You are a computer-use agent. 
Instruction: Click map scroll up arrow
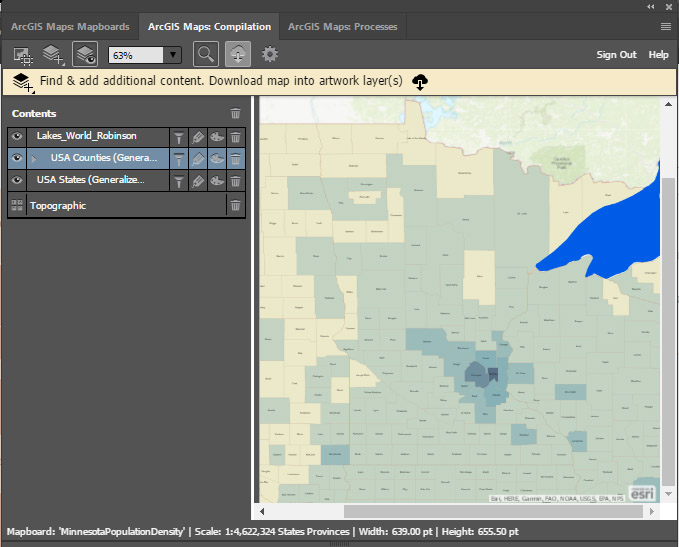[x=668, y=104]
